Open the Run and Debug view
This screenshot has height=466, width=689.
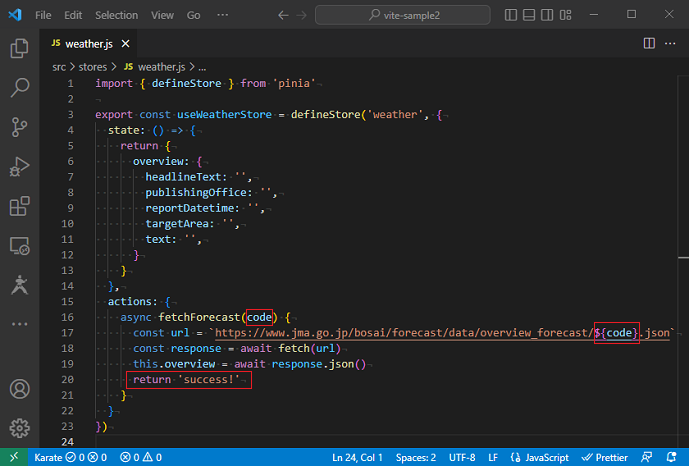click(x=19, y=167)
